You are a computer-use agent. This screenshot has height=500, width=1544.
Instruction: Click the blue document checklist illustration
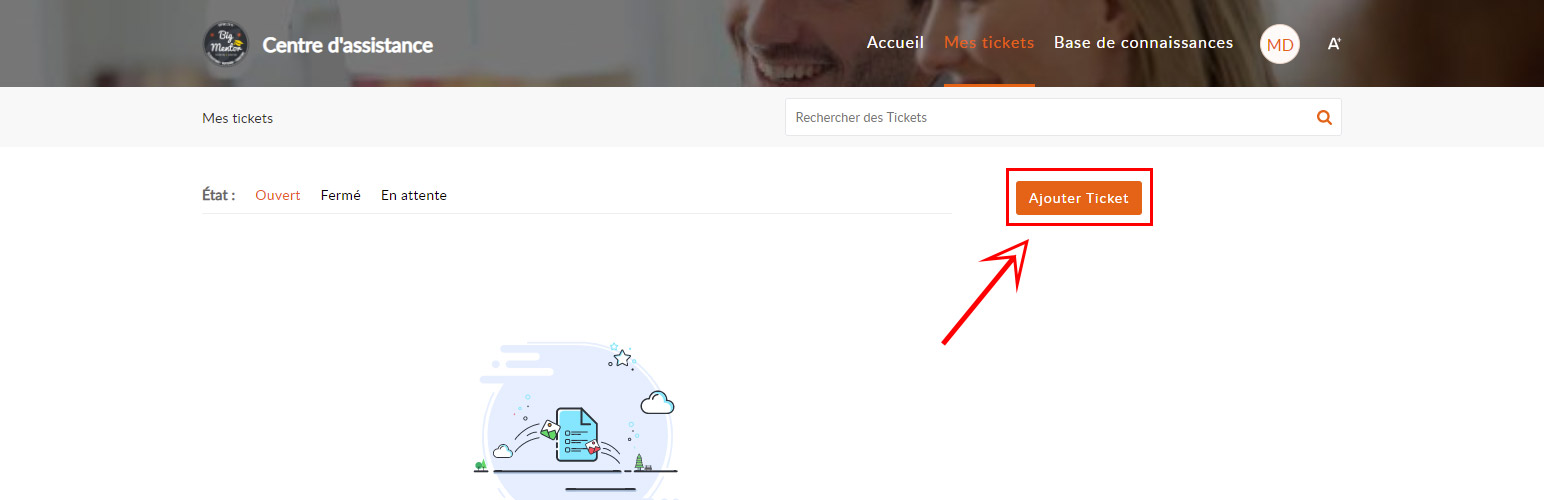(x=576, y=434)
